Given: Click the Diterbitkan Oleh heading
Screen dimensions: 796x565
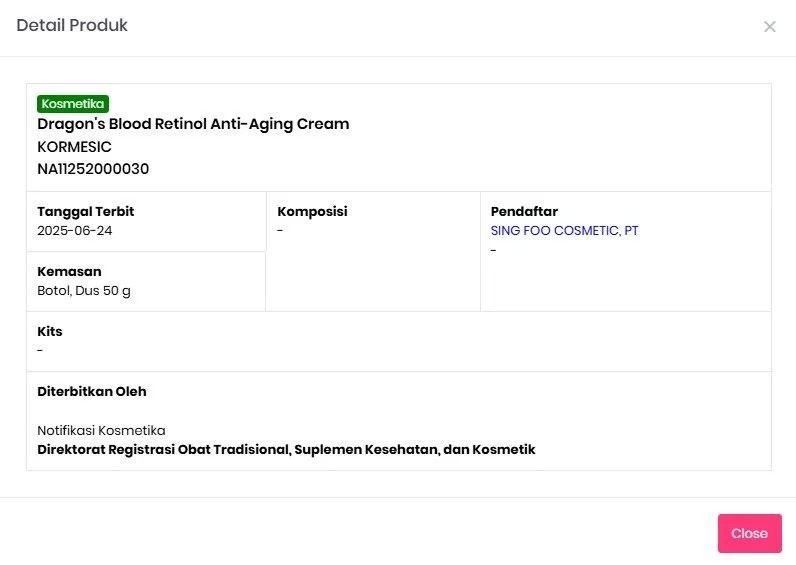Looking at the screenshot, I should (x=92, y=392).
